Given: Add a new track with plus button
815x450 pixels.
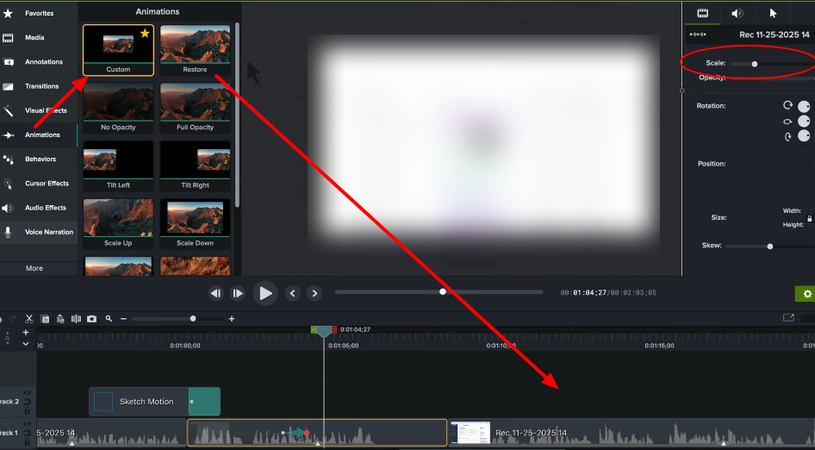Looking at the screenshot, I should pos(25,332).
